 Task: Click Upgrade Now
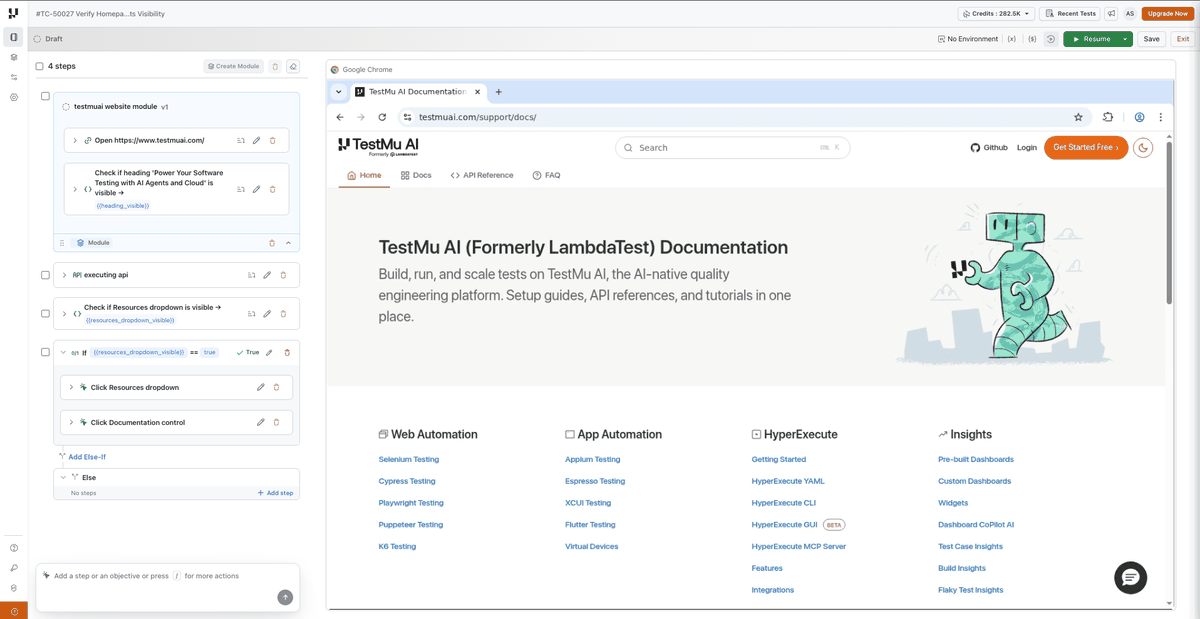[1168, 14]
